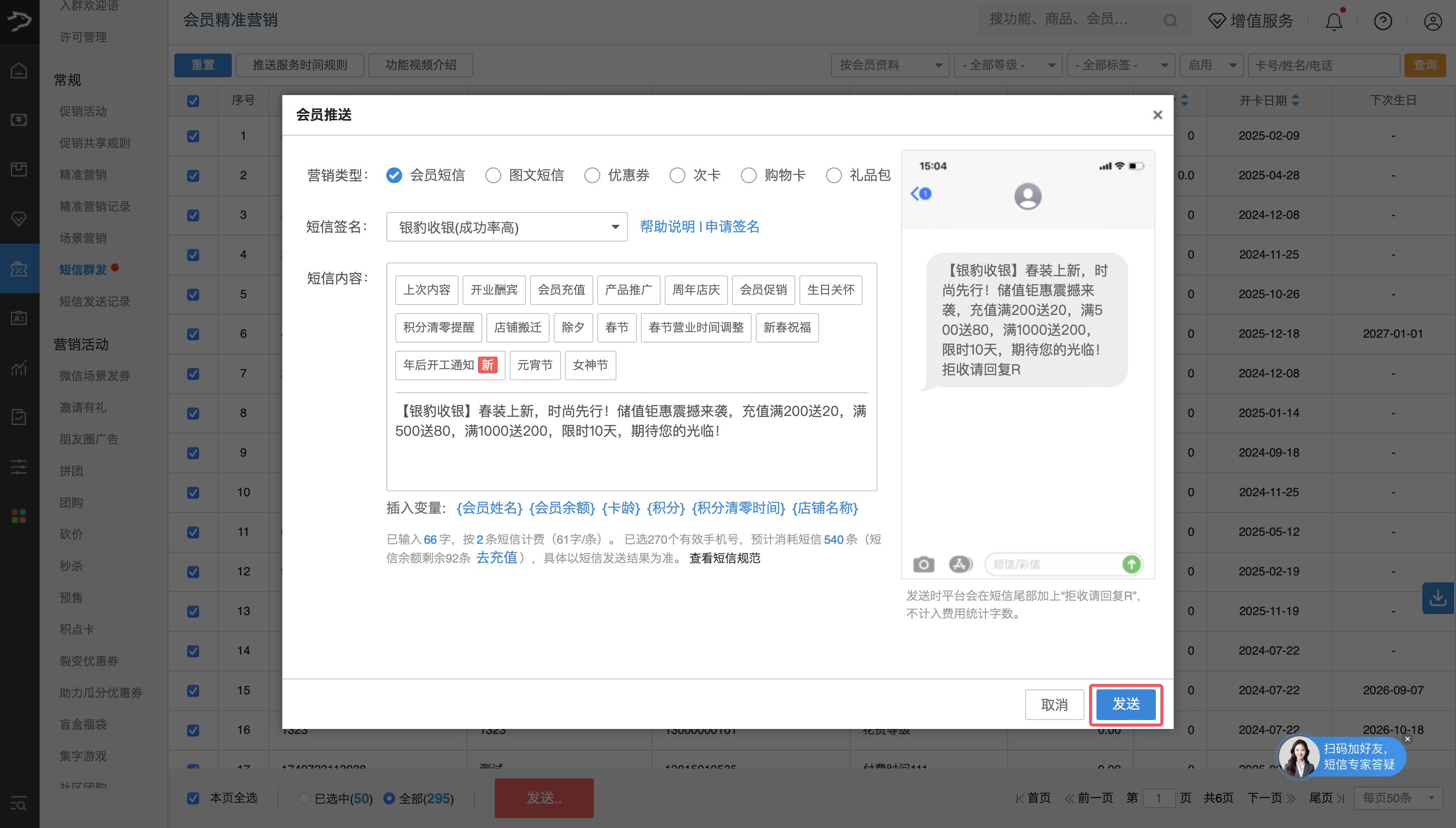Screen dimensions: 1456x828
Task: Close the 会员推送 dialog with X
Action: pyautogui.click(x=1157, y=115)
